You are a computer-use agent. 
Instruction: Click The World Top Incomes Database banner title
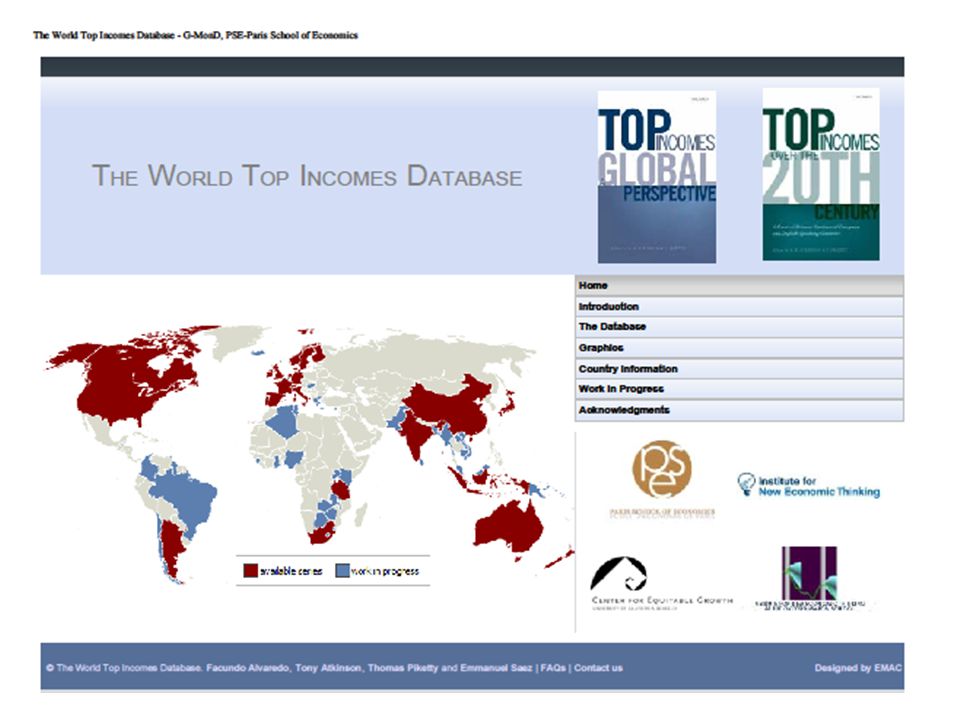[x=307, y=176]
